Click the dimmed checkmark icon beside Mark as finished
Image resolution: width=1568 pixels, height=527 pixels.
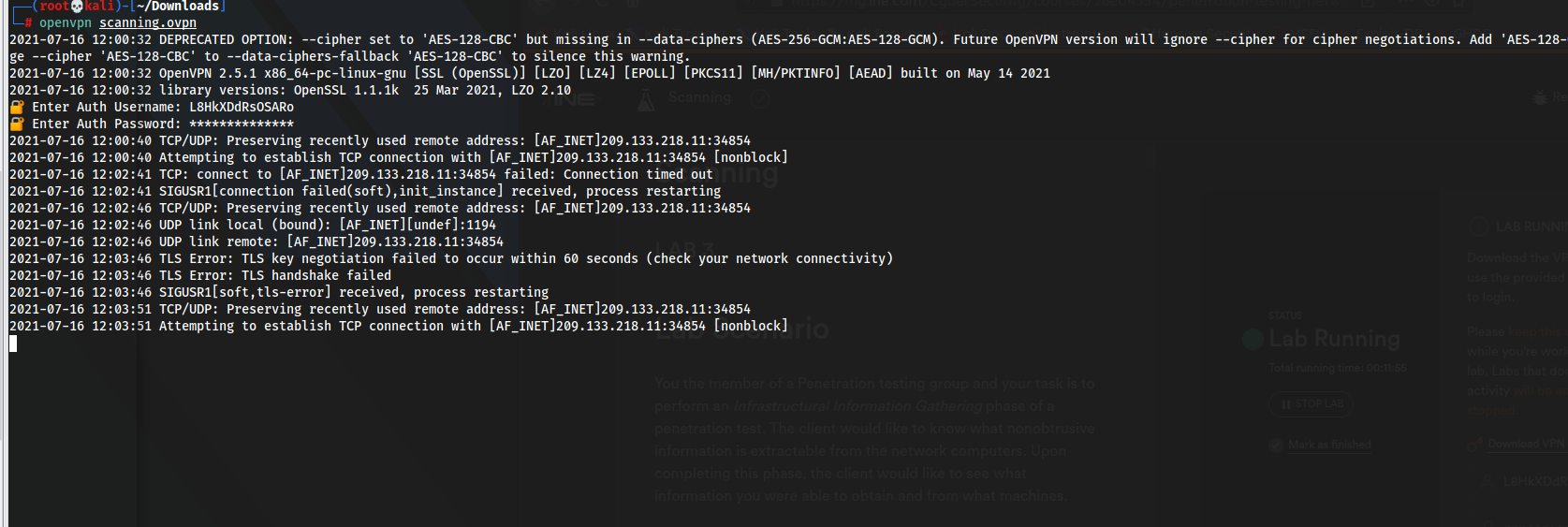[1275, 445]
